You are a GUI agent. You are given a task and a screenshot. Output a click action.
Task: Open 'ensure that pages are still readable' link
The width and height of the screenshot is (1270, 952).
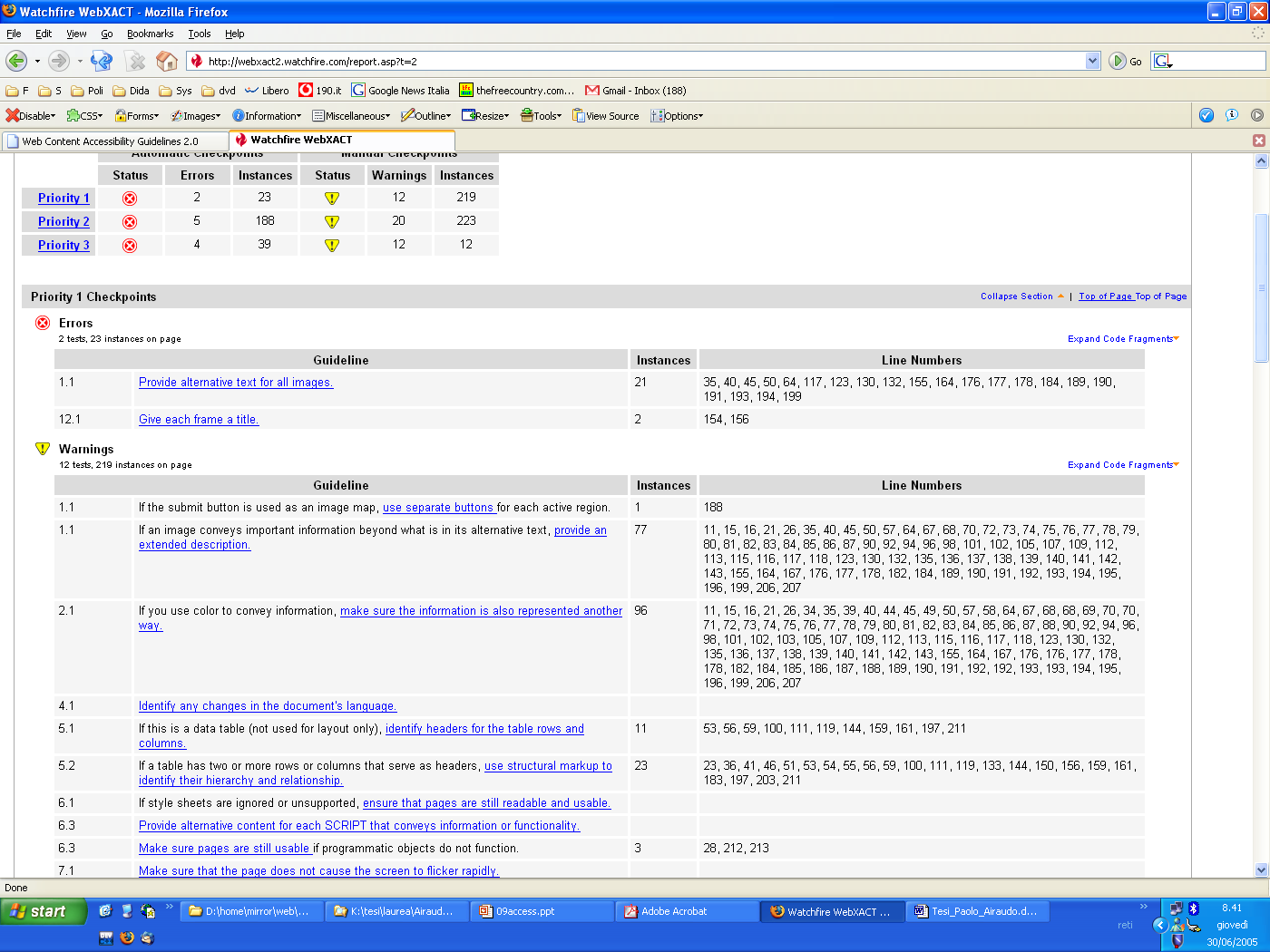487,803
